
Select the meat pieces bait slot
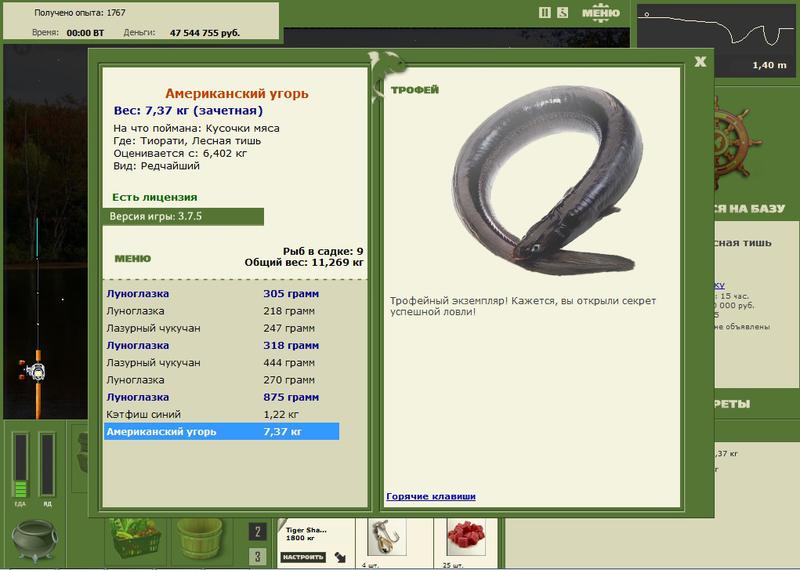point(466,538)
